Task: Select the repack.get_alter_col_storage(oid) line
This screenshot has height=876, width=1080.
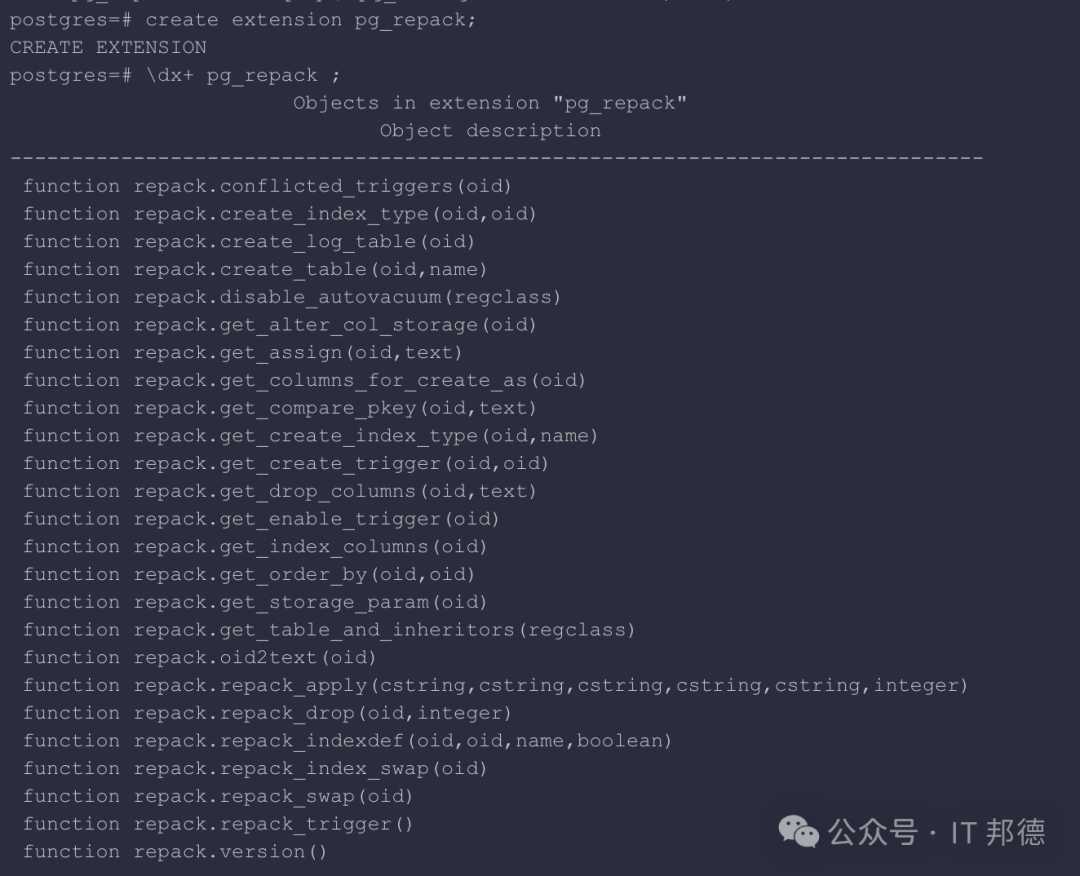Action: [x=280, y=325]
